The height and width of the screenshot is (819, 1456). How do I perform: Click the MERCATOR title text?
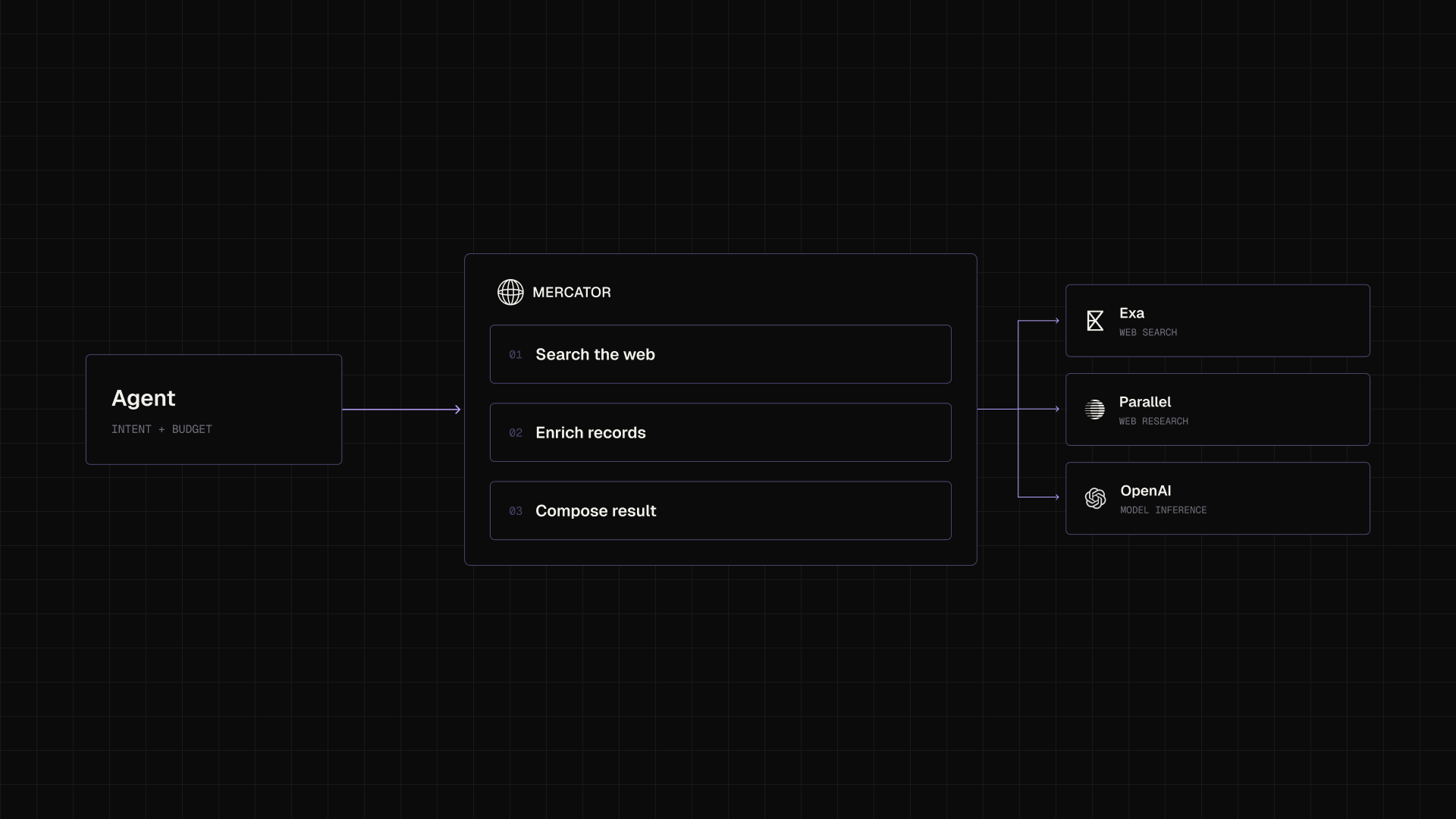572,292
